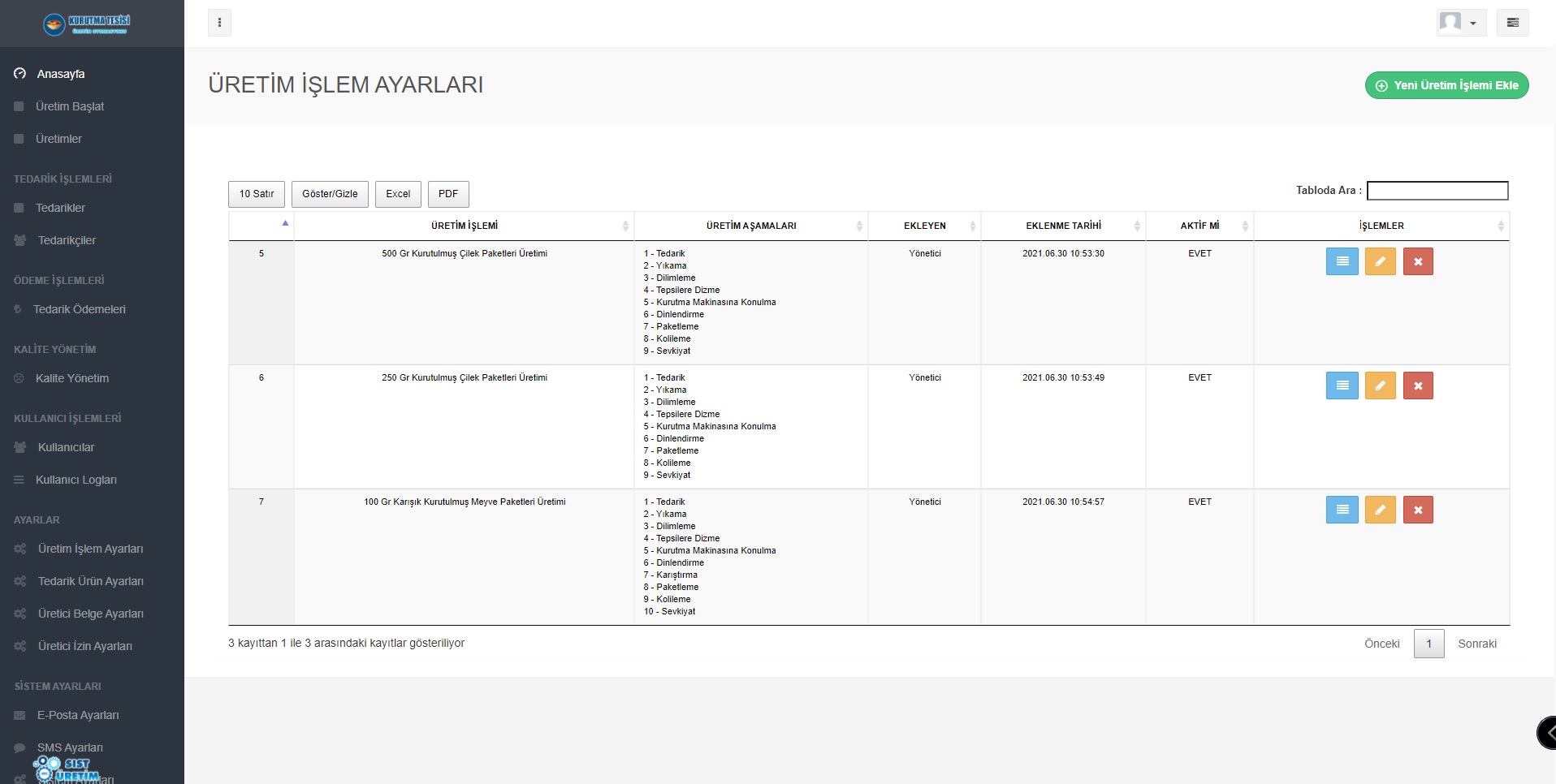Click the Kurutma Tesisi logo
This screenshot has height=784, width=1556.
coord(87,24)
